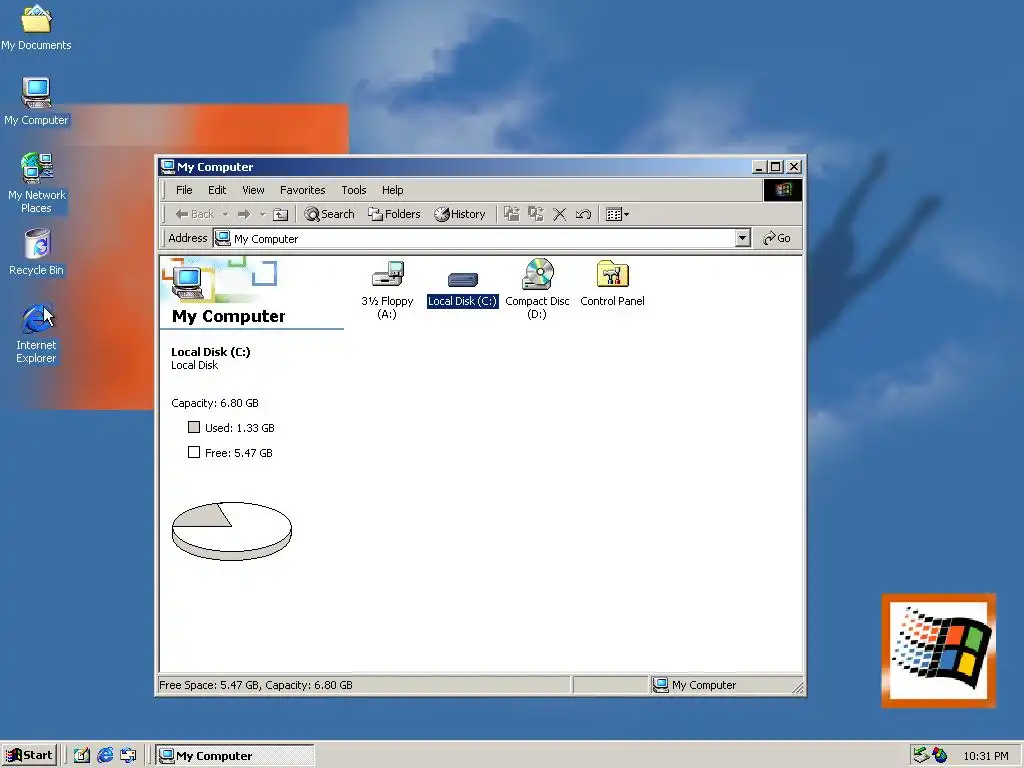The width and height of the screenshot is (1024, 768).
Task: Select the My Network Places desktop icon
Action: pos(37,183)
